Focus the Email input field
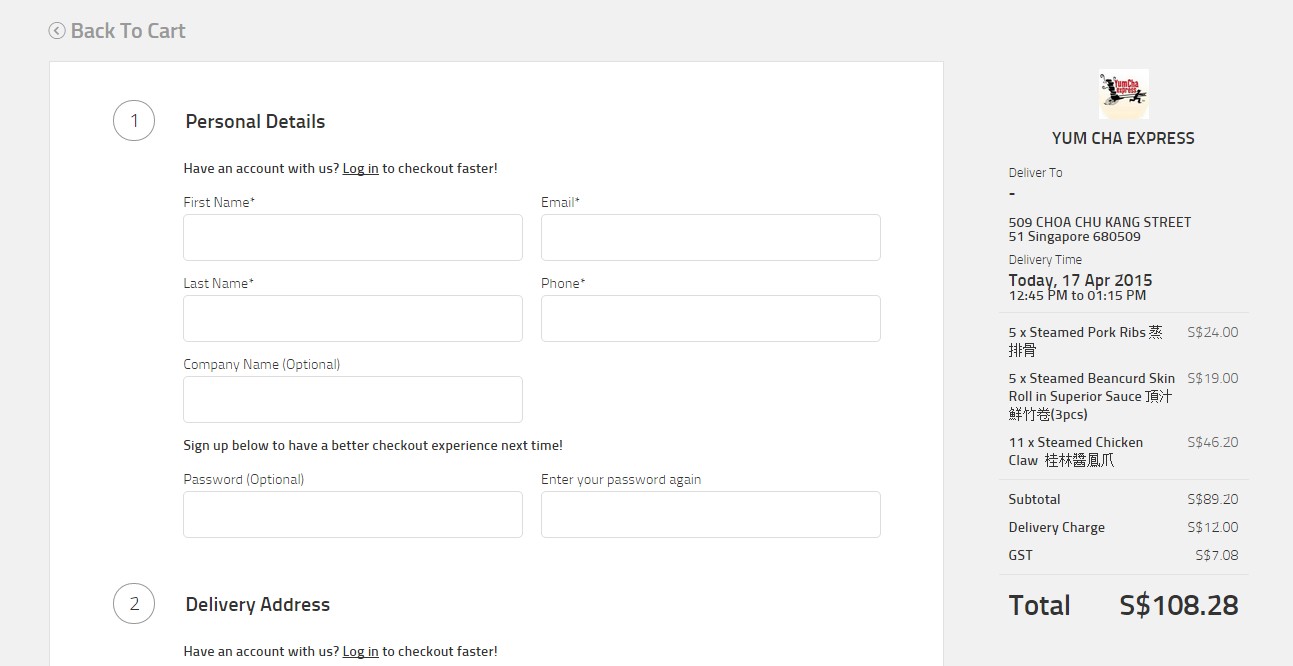Viewport: 1293px width, 666px height. pos(710,237)
